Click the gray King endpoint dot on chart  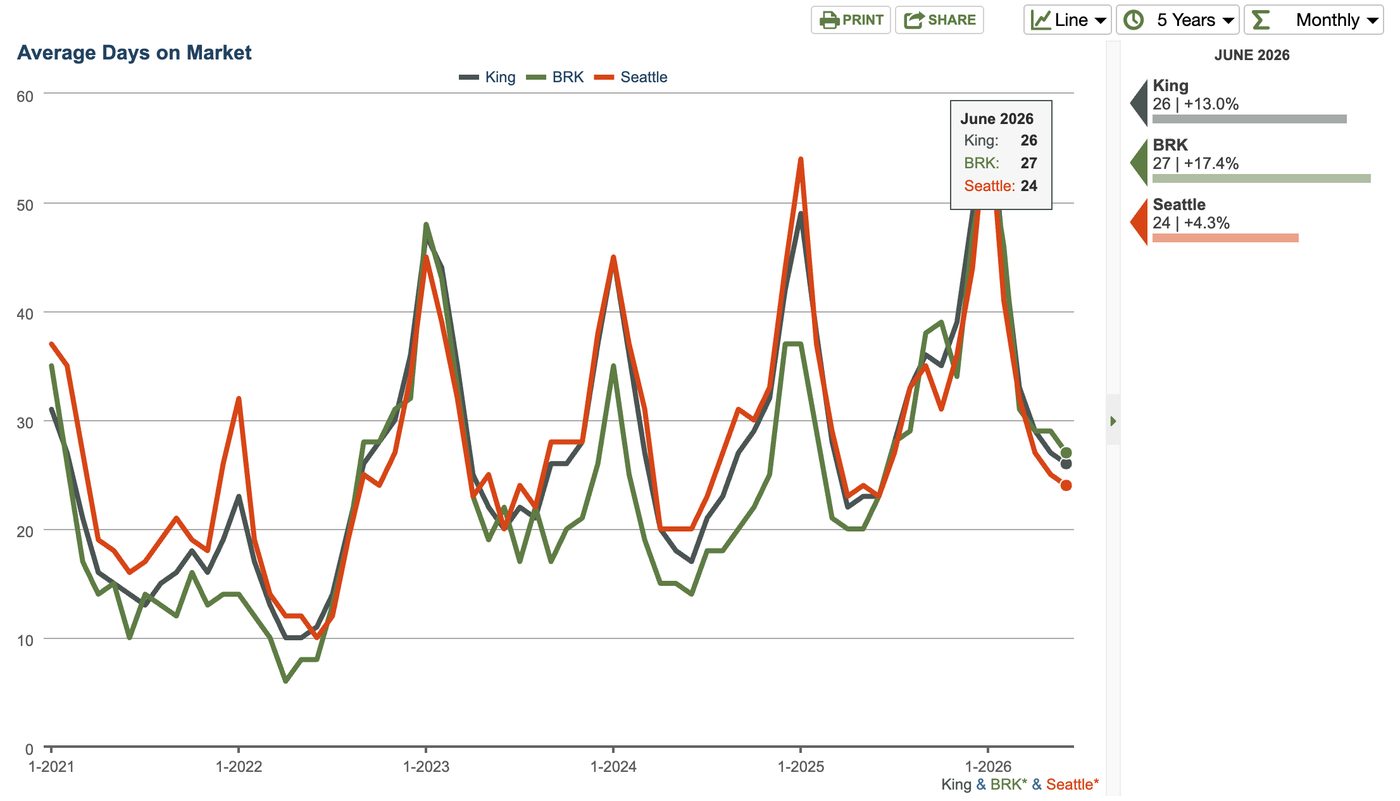(1066, 464)
